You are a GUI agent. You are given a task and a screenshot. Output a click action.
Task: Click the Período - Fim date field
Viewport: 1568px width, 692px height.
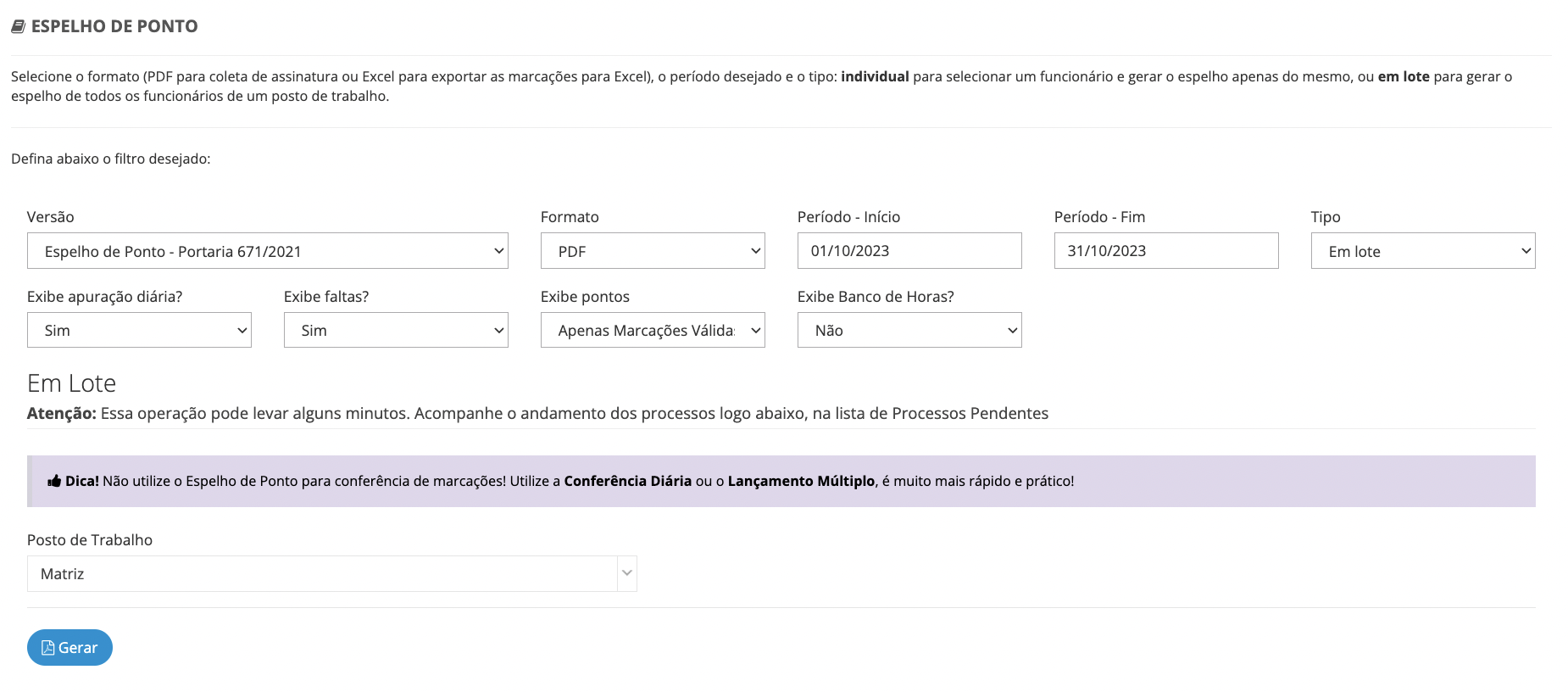tap(1166, 251)
